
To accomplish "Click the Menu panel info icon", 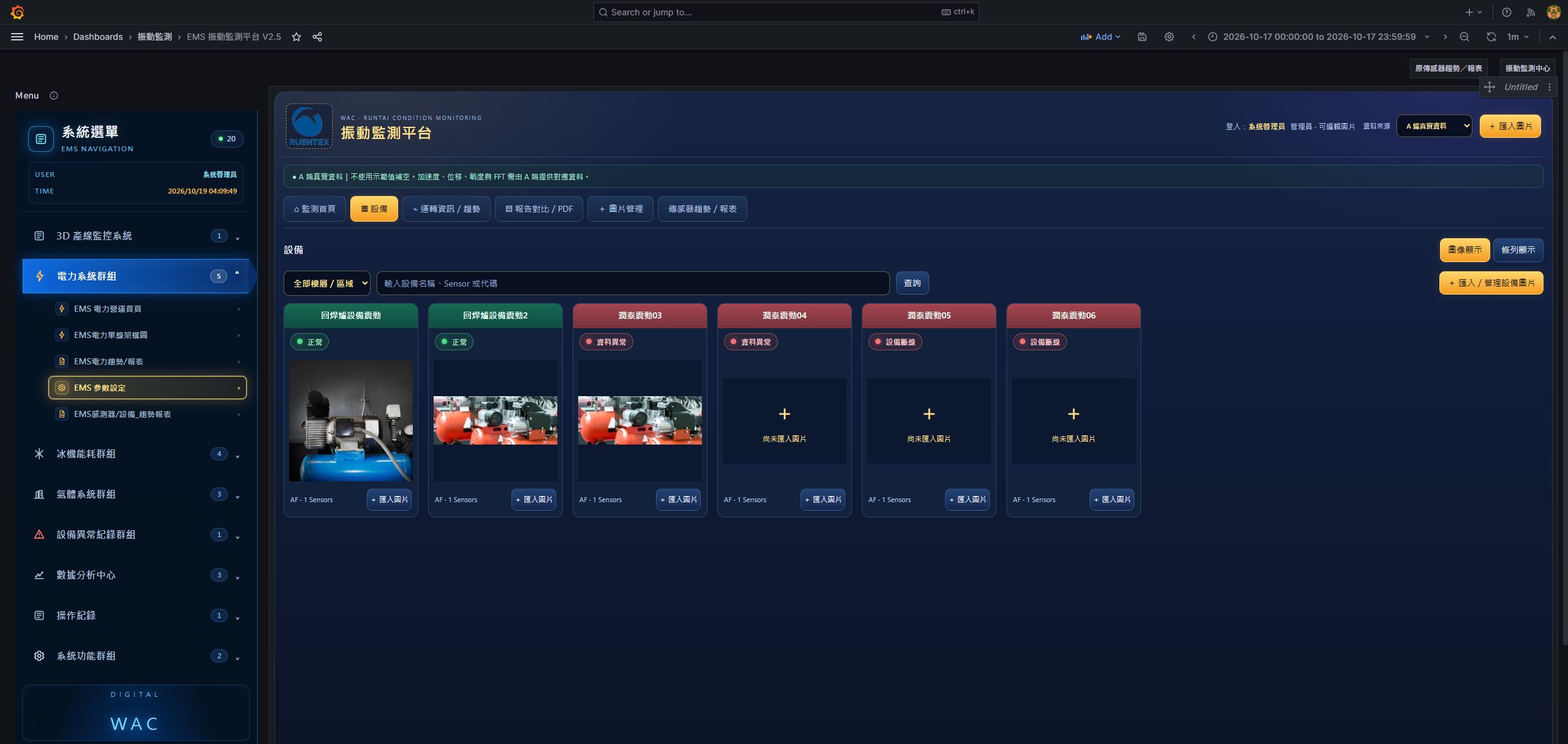I will [x=54, y=96].
